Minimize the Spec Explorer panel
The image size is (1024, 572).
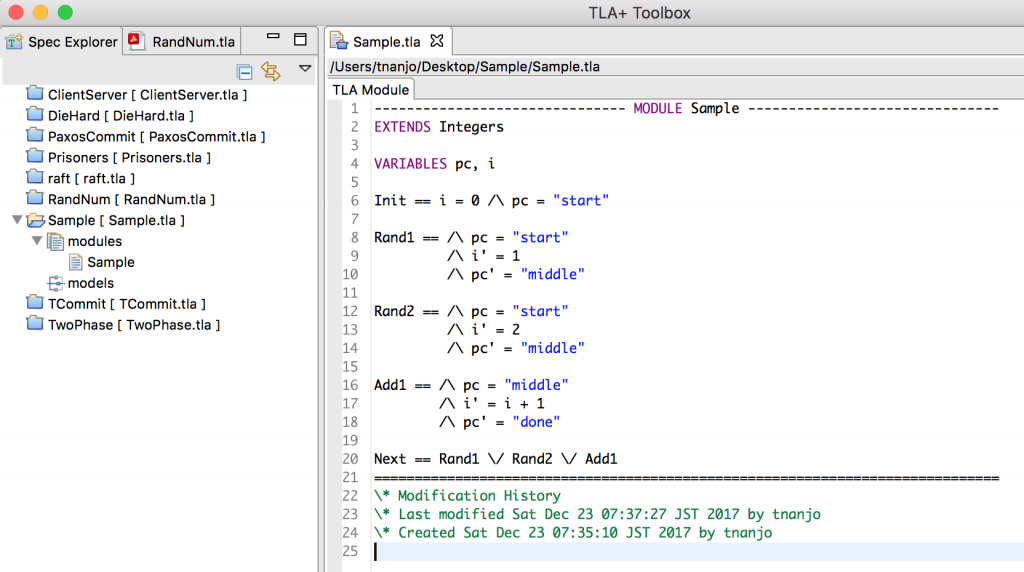click(x=273, y=37)
